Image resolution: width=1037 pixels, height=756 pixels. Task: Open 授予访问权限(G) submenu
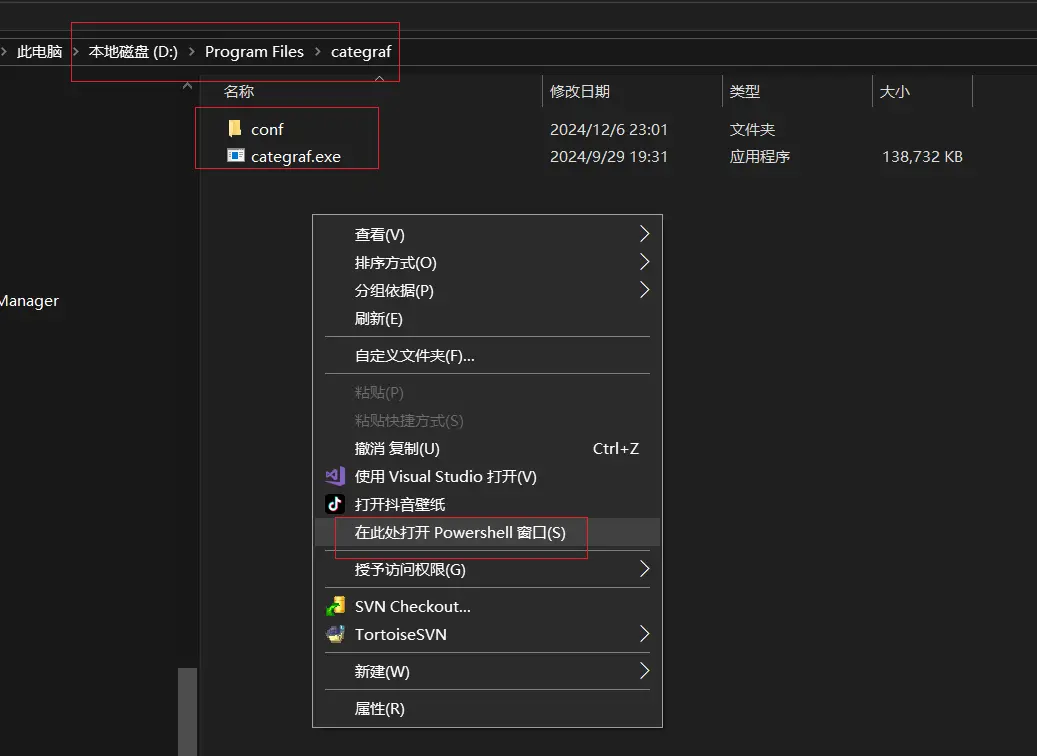point(410,570)
